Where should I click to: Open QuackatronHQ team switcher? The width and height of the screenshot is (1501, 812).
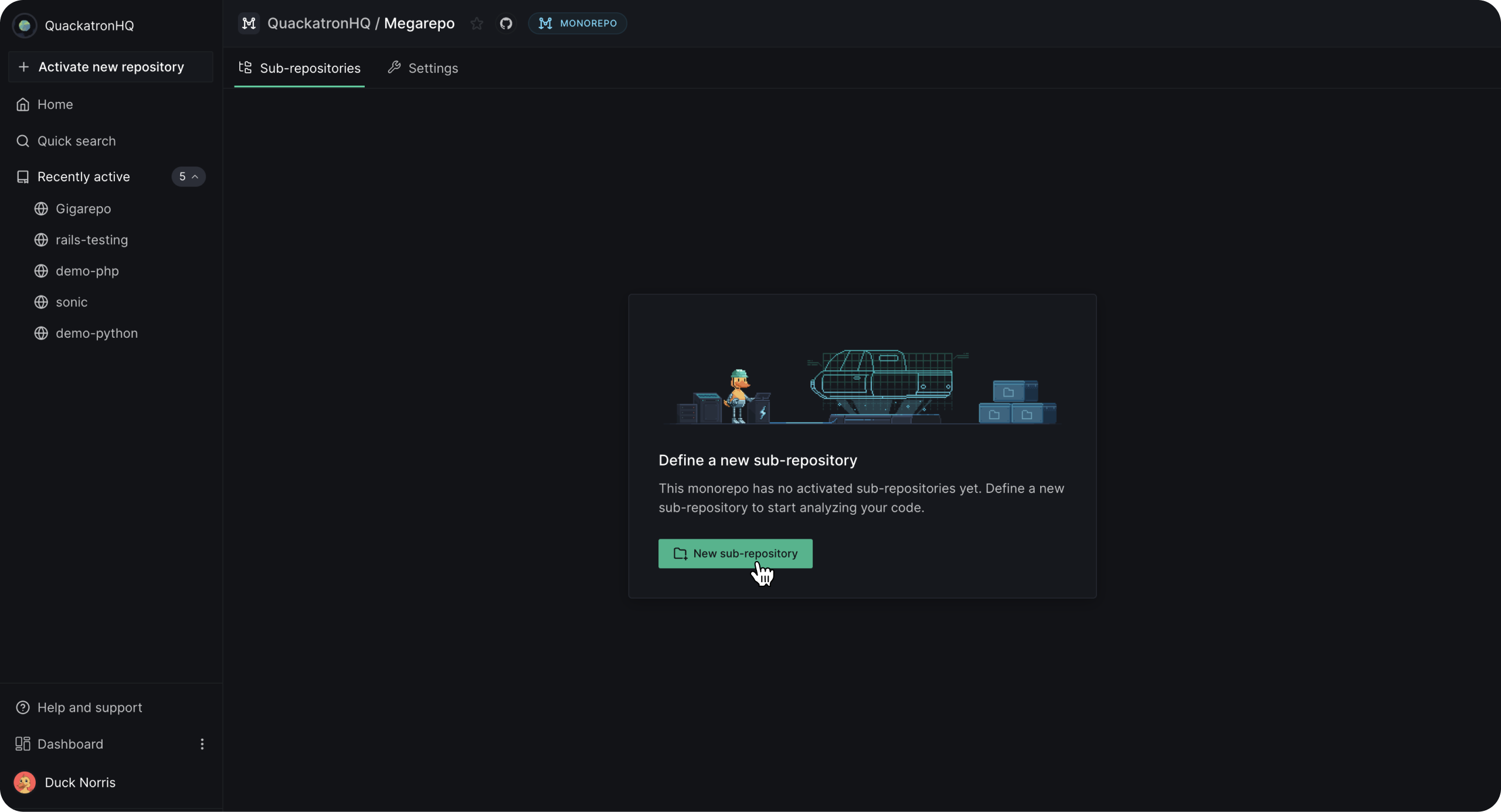[x=89, y=26]
